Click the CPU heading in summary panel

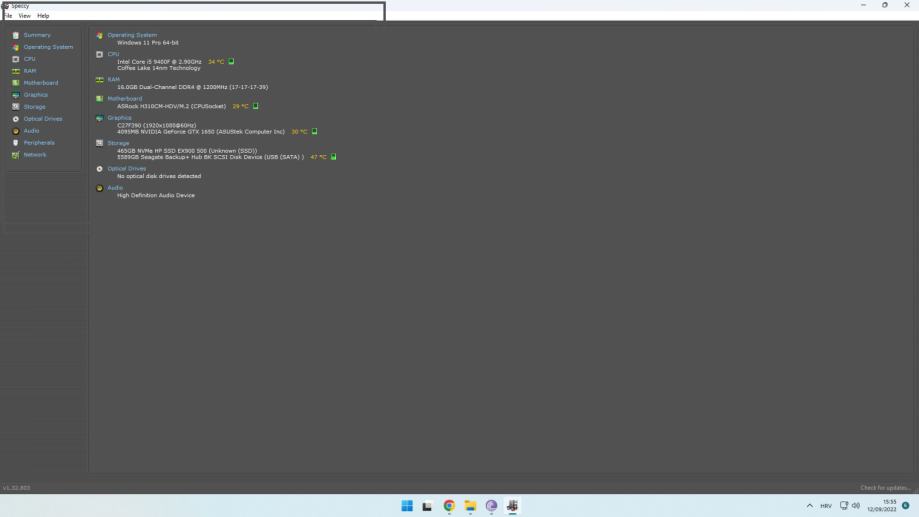click(x=113, y=54)
